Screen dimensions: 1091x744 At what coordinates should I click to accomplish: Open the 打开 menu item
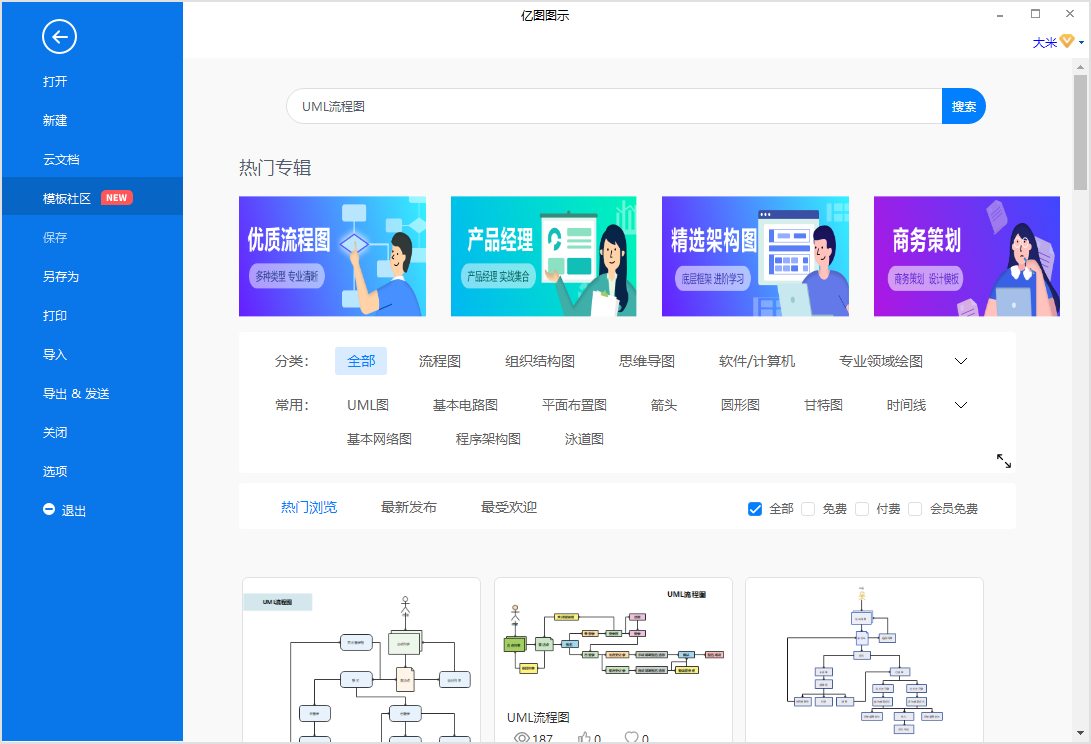coord(56,81)
